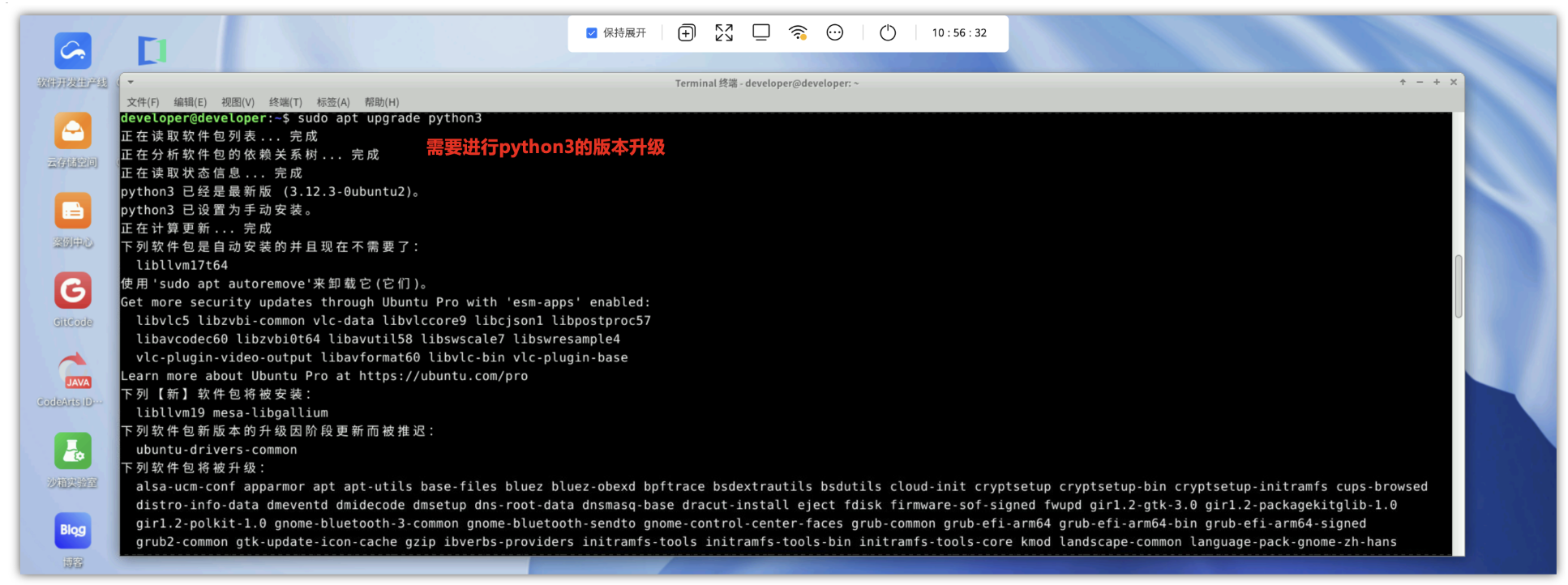This screenshot has height=585, width=1568.
Task: Open the blue-green desktop icon above the terminal
Action: click(152, 50)
